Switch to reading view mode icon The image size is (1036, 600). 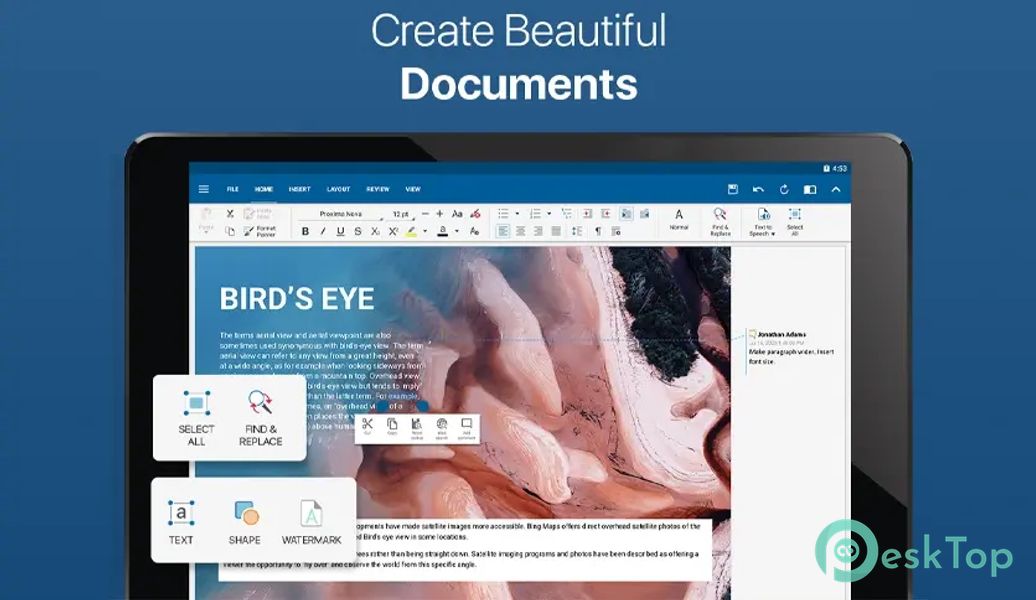pos(809,189)
